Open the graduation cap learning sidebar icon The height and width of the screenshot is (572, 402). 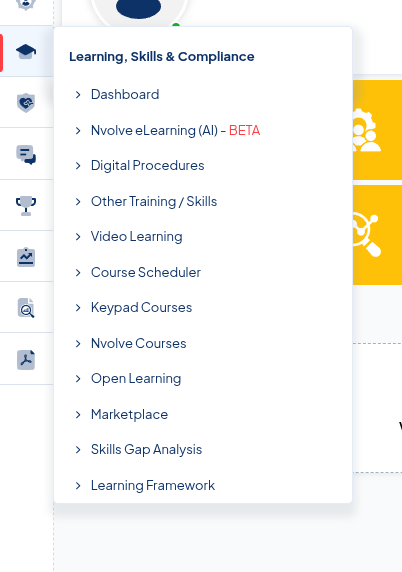click(26, 51)
